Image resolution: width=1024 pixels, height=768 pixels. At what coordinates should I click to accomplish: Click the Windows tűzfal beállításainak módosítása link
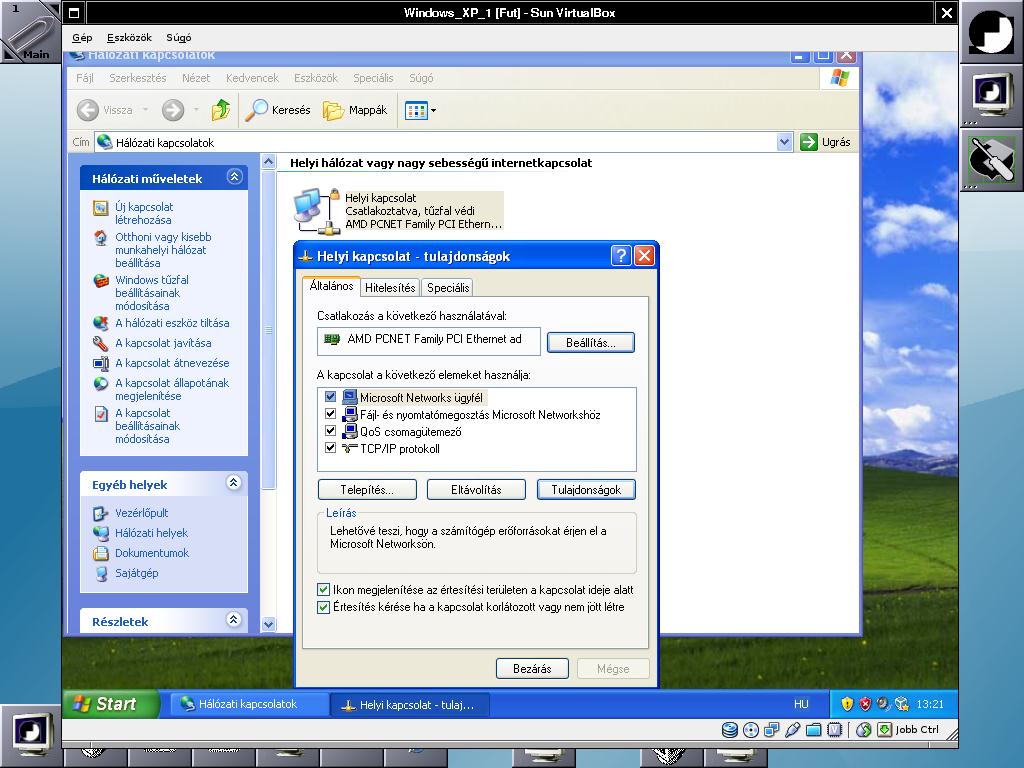[x=152, y=293]
